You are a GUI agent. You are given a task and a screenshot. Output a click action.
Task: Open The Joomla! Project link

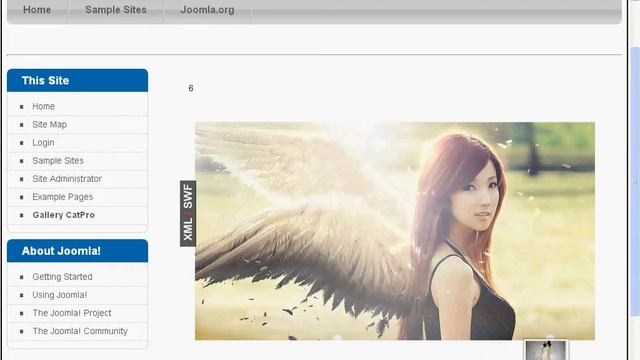72,313
